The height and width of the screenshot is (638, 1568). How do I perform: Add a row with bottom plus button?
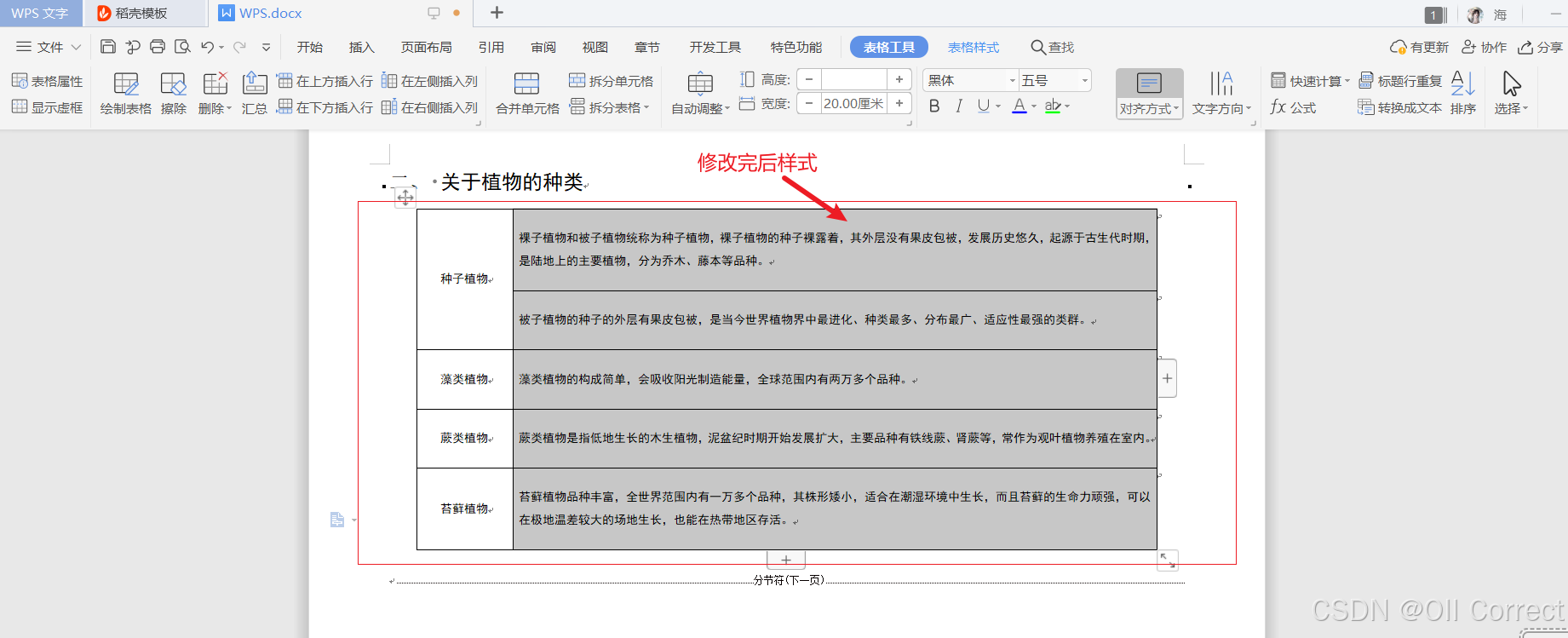[x=786, y=560]
